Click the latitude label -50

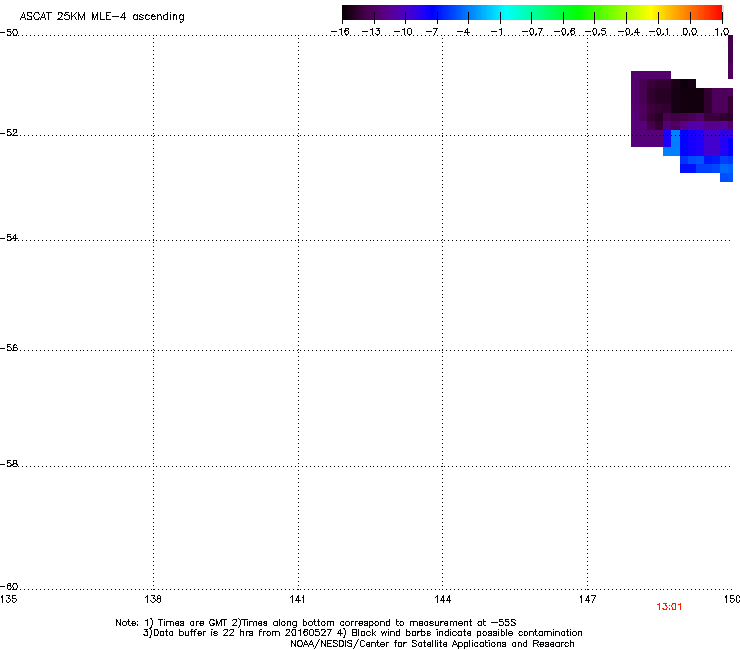pyautogui.click(x=9, y=33)
